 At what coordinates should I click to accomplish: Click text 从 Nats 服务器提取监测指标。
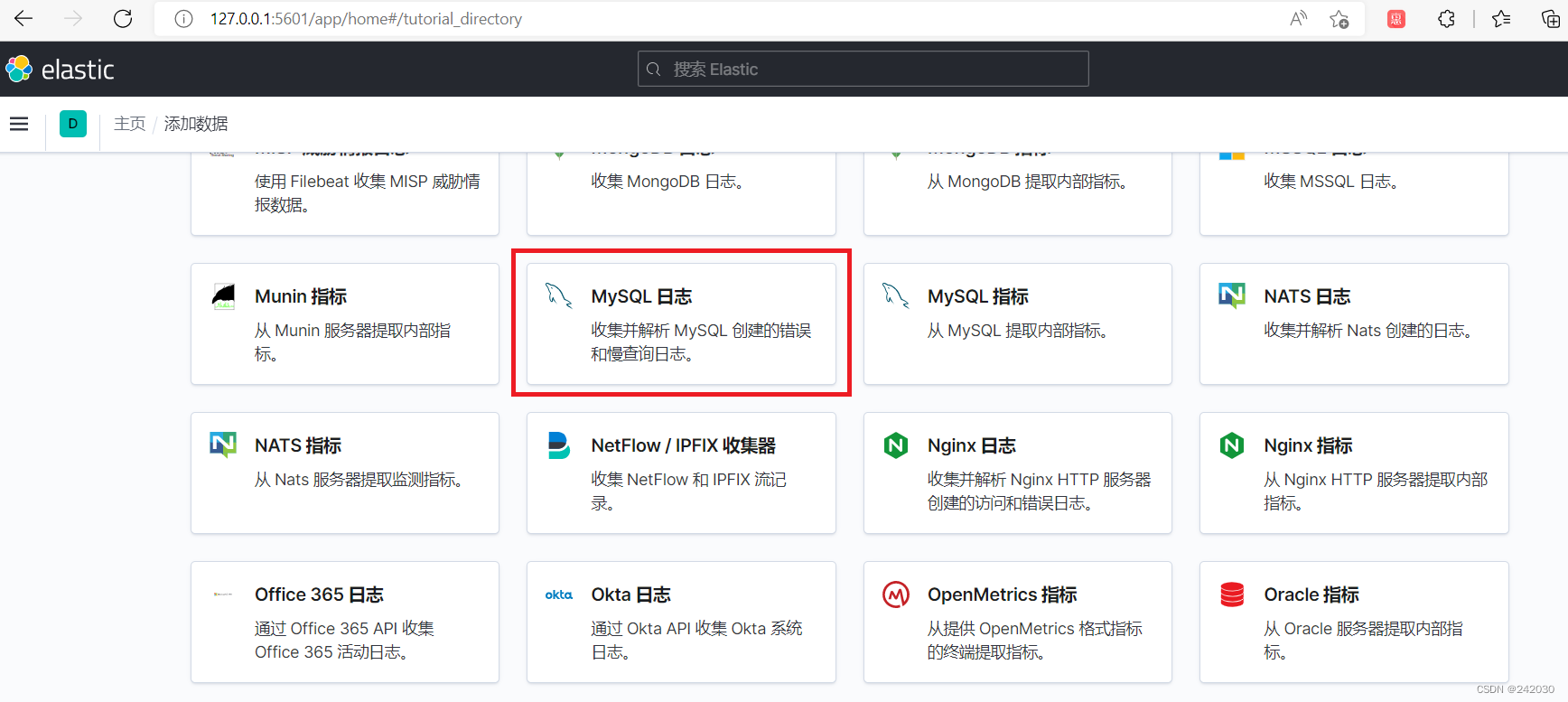[x=359, y=480]
